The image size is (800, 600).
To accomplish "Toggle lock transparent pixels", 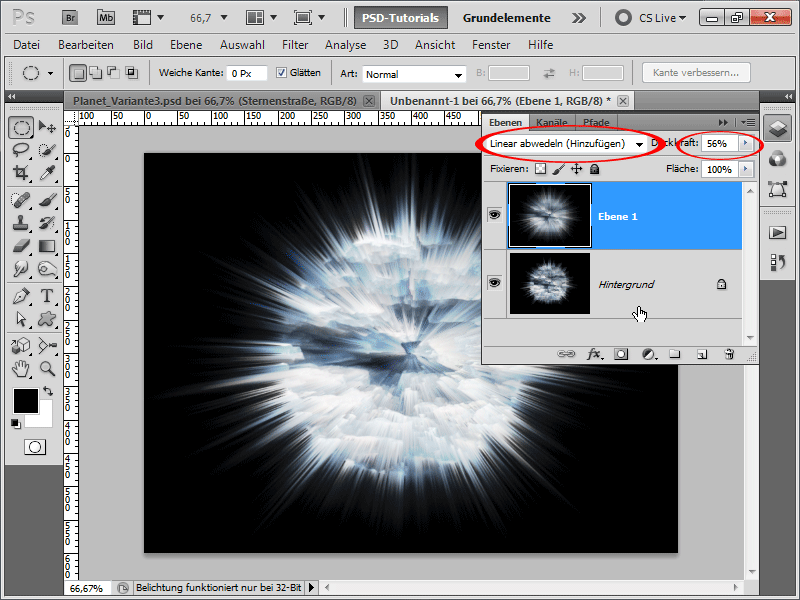I will tap(540, 169).
